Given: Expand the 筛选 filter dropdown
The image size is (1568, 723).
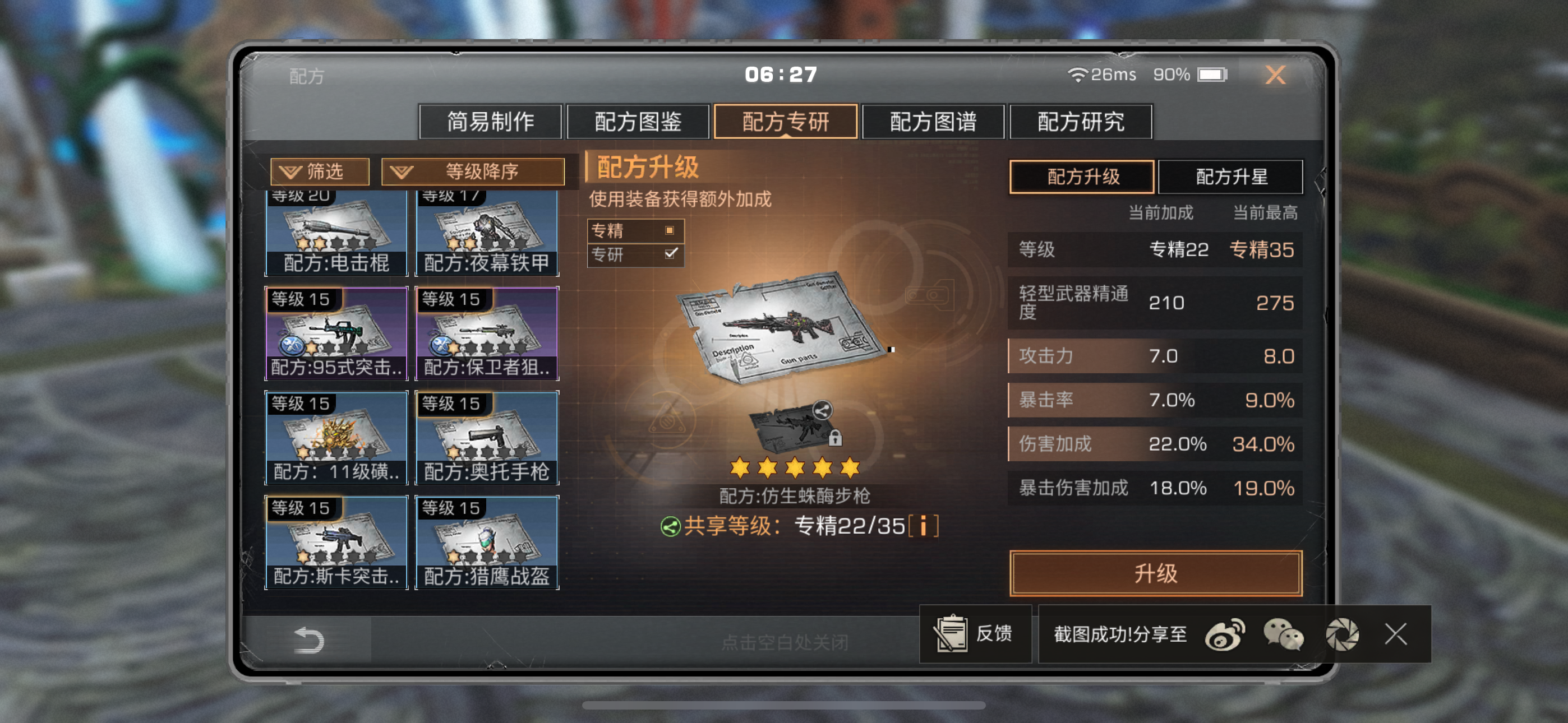Looking at the screenshot, I should tap(320, 172).
